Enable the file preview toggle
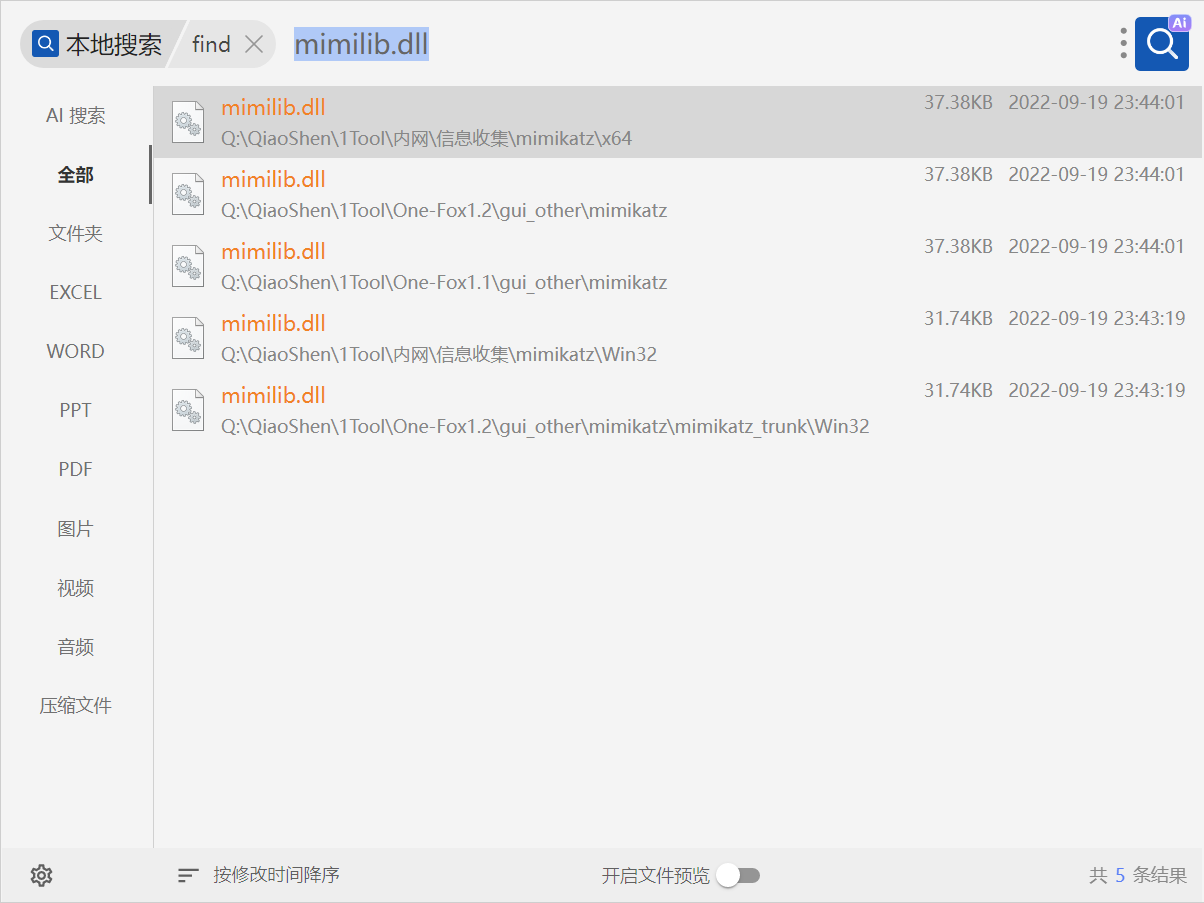Viewport: 1204px width, 903px height. coord(738,875)
